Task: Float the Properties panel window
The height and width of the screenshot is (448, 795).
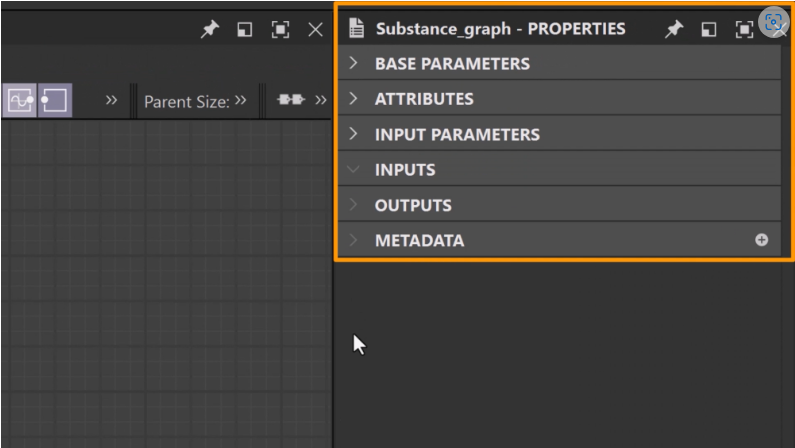Action: tap(709, 30)
